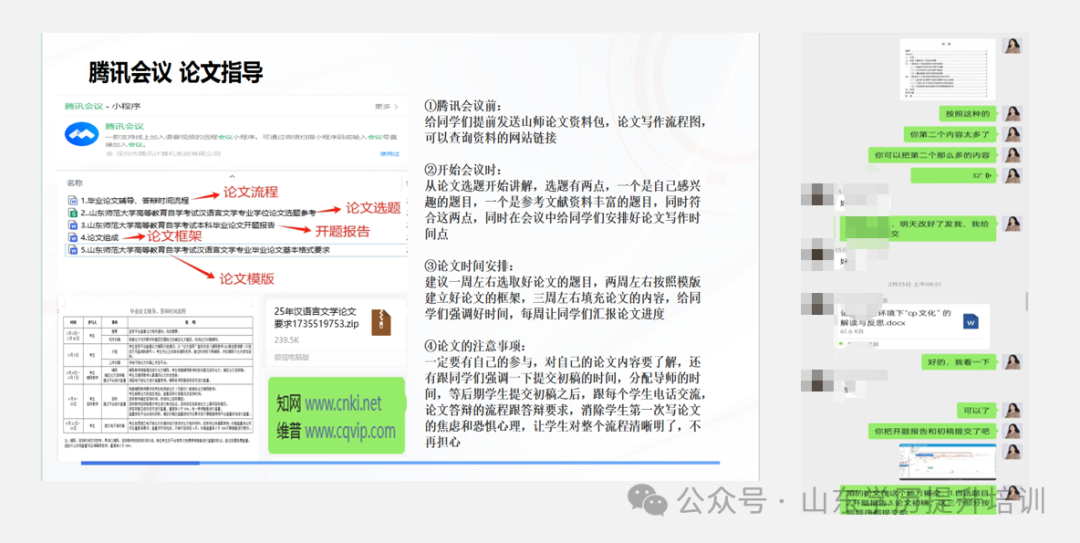Click the 明天改好了发我 chat bubble
This screenshot has width=1080, height=543.
[x=917, y=228]
